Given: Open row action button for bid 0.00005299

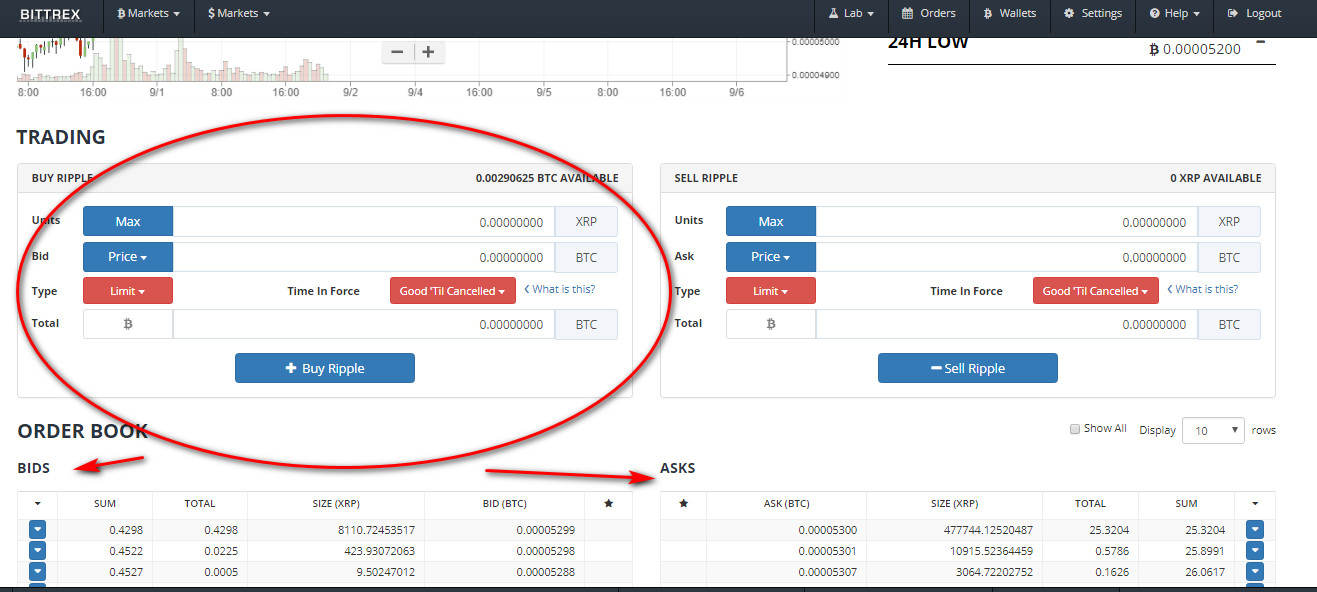Looking at the screenshot, I should [37, 529].
